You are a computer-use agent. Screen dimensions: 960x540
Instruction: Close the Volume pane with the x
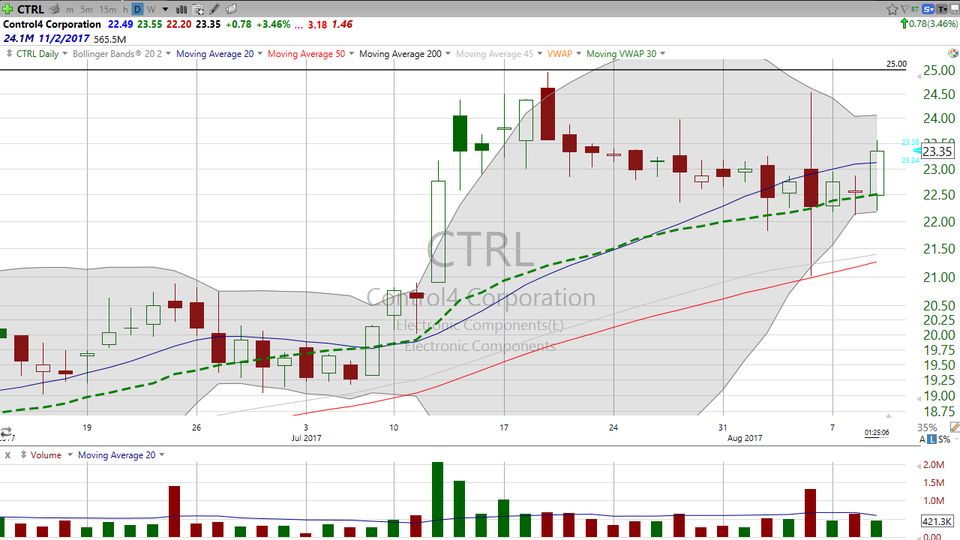(8, 455)
